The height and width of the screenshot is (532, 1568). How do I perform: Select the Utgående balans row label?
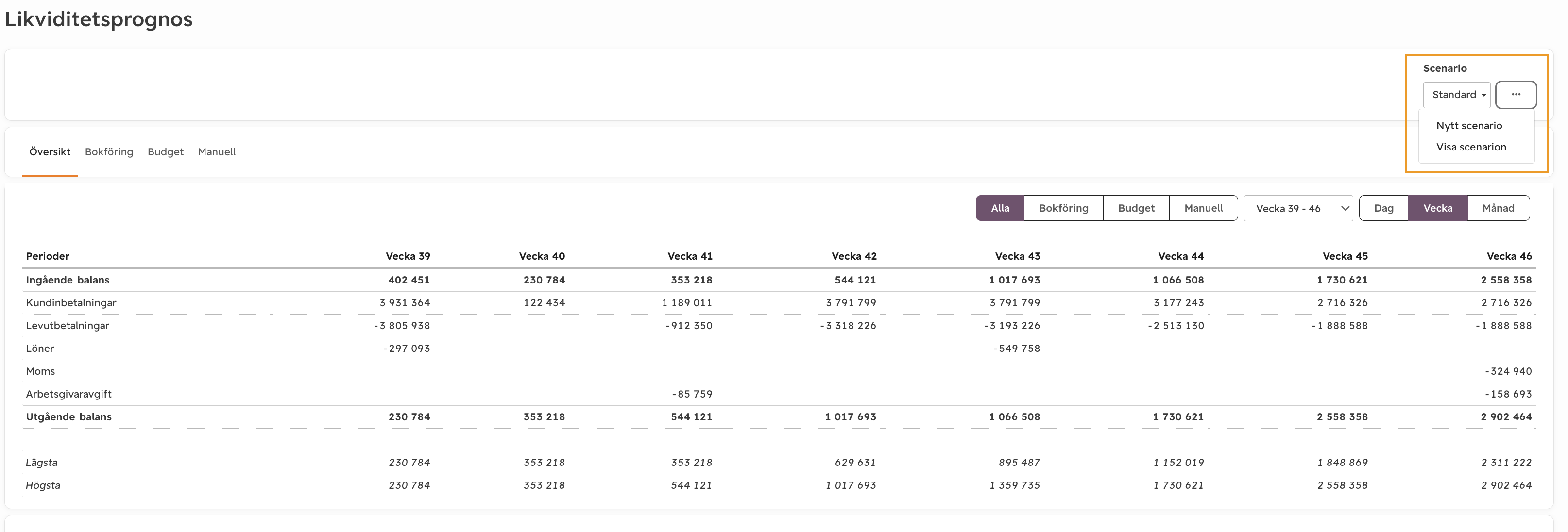coord(69,417)
